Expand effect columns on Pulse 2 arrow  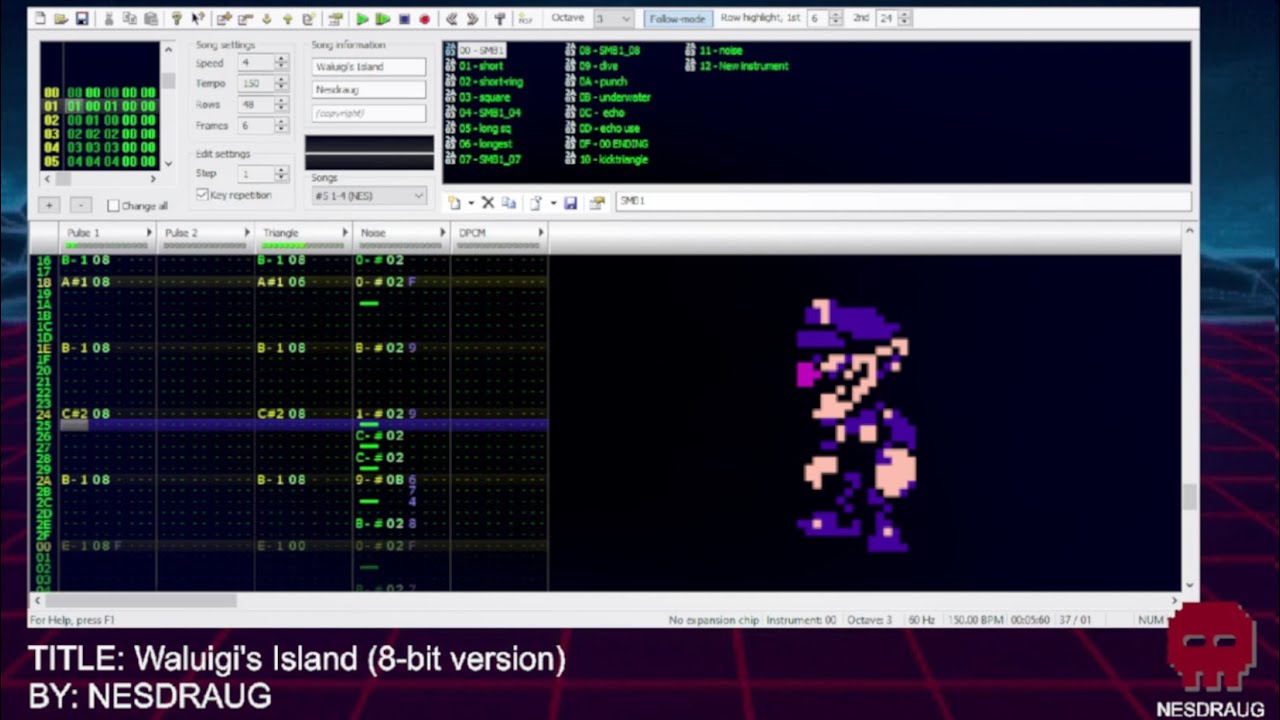click(x=247, y=233)
